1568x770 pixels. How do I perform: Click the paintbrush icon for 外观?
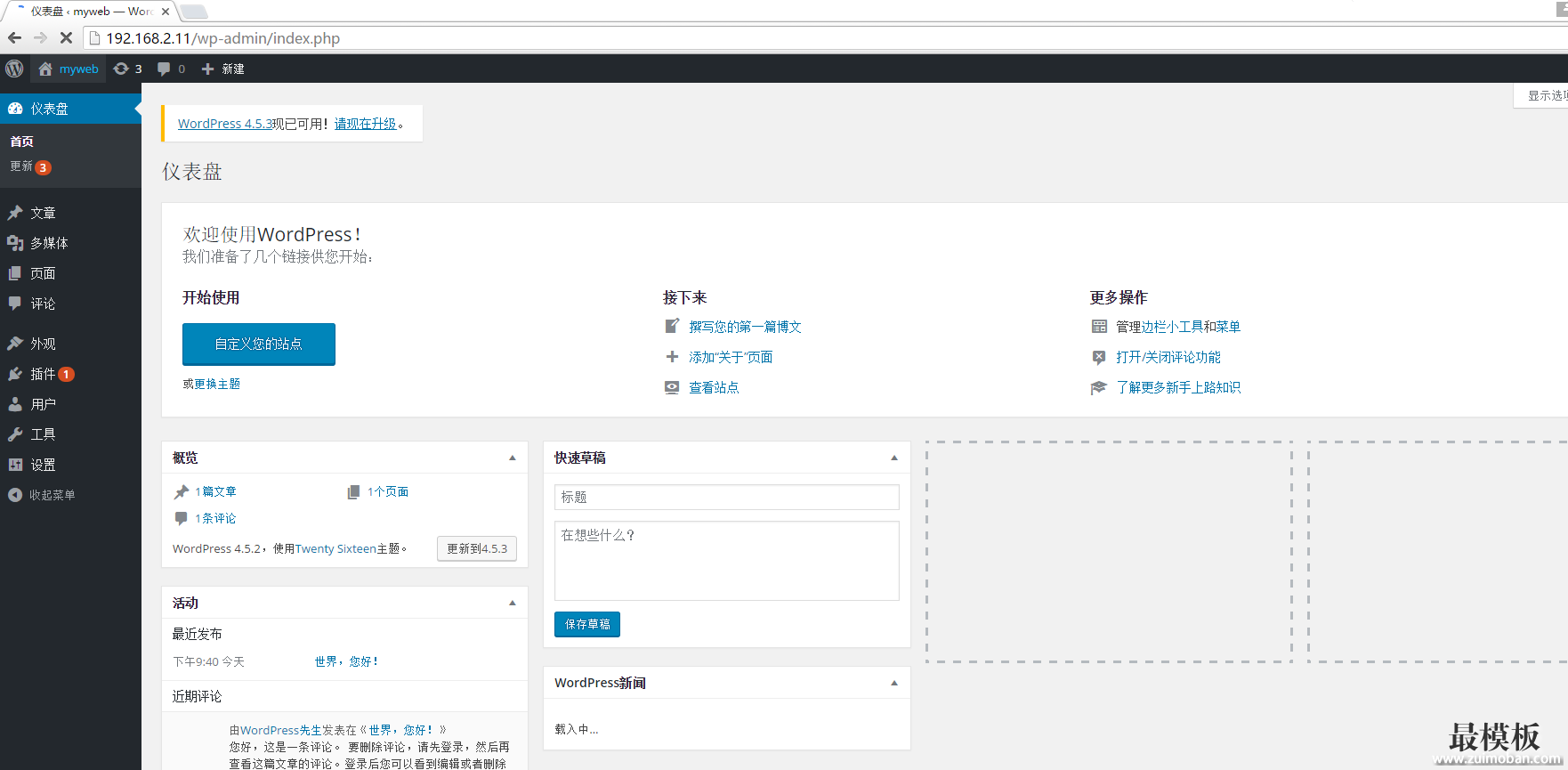coord(15,344)
